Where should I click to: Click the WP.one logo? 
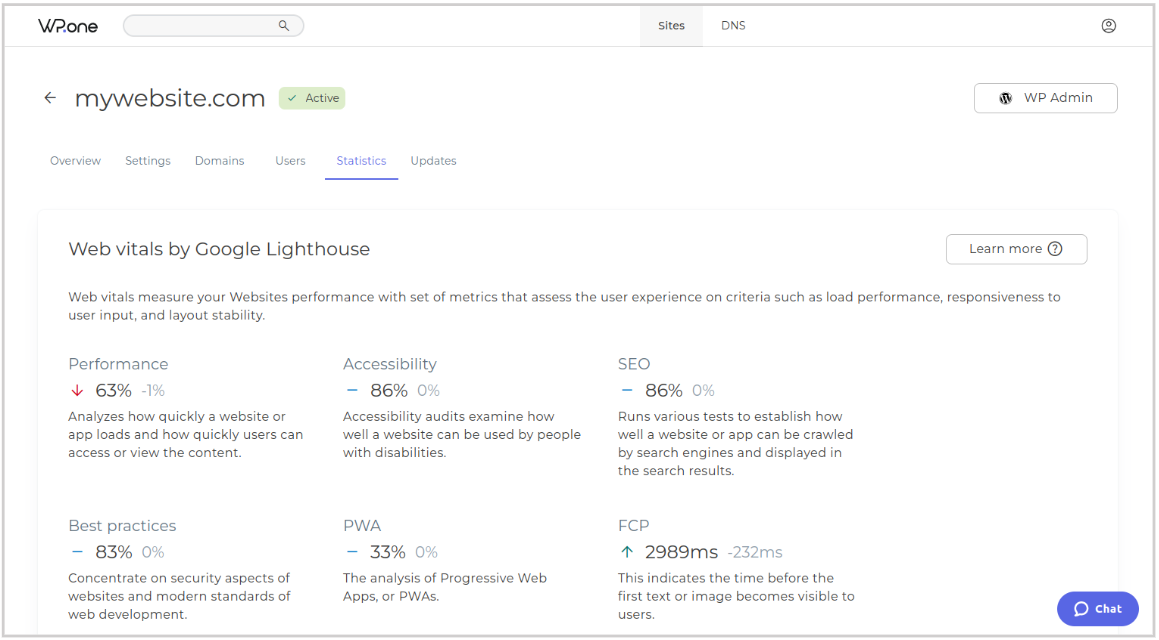(68, 26)
